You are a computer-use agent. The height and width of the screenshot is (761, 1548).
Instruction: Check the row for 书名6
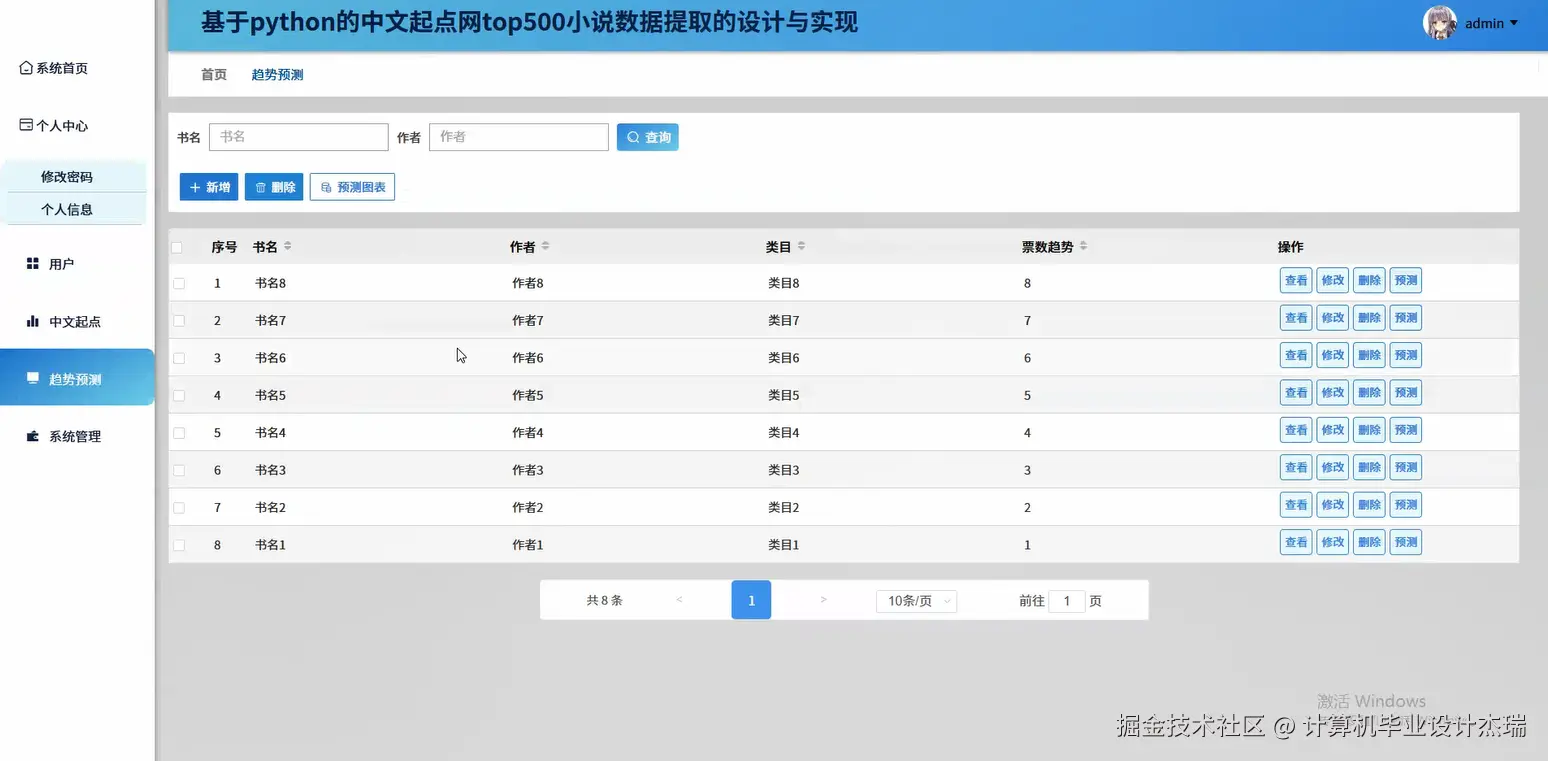(x=179, y=358)
